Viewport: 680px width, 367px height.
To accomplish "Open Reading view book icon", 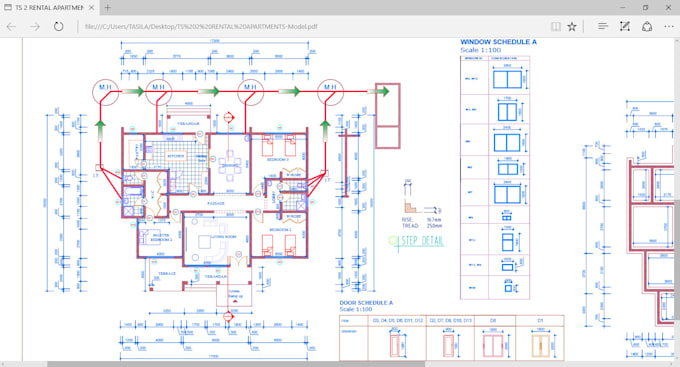I will pyautogui.click(x=556, y=26).
